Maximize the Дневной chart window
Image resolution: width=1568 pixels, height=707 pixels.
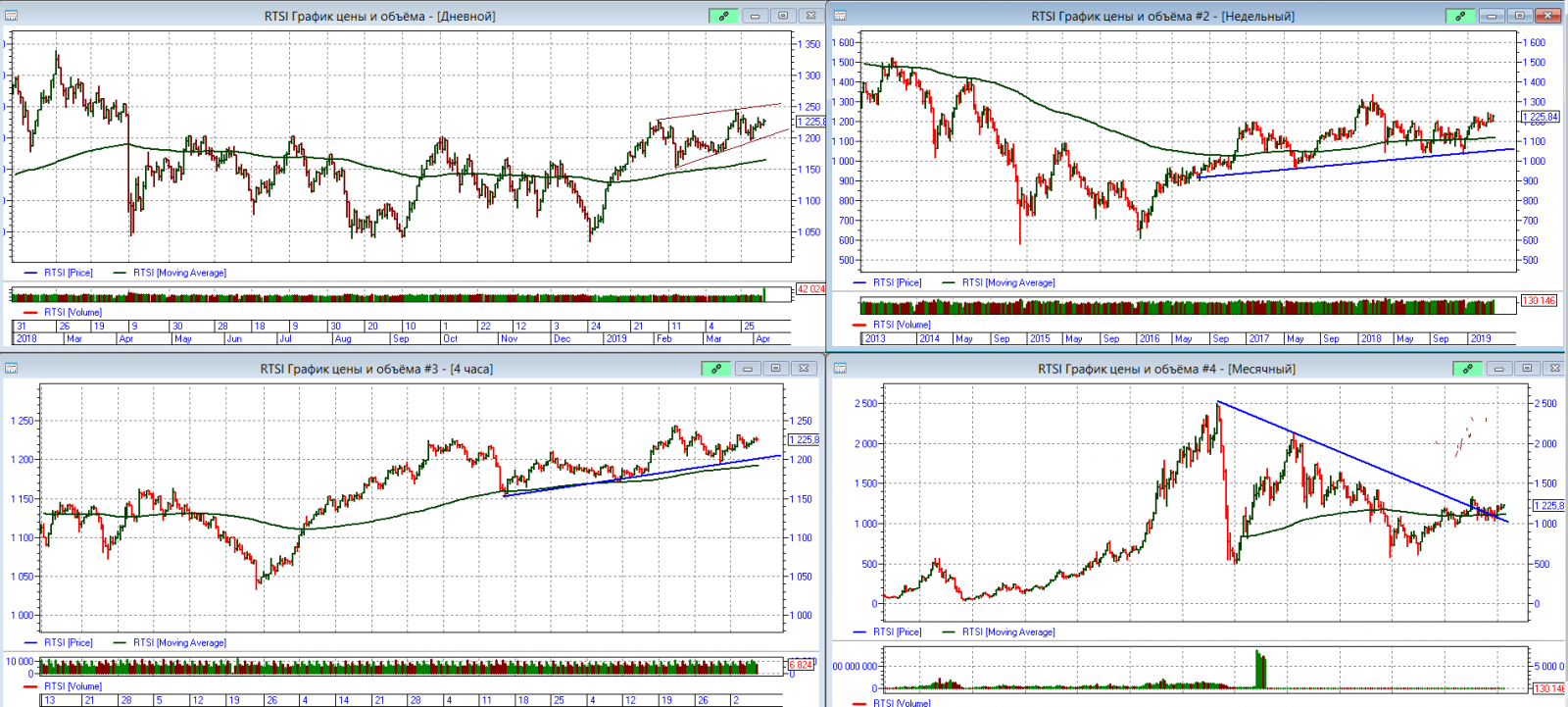tap(783, 16)
